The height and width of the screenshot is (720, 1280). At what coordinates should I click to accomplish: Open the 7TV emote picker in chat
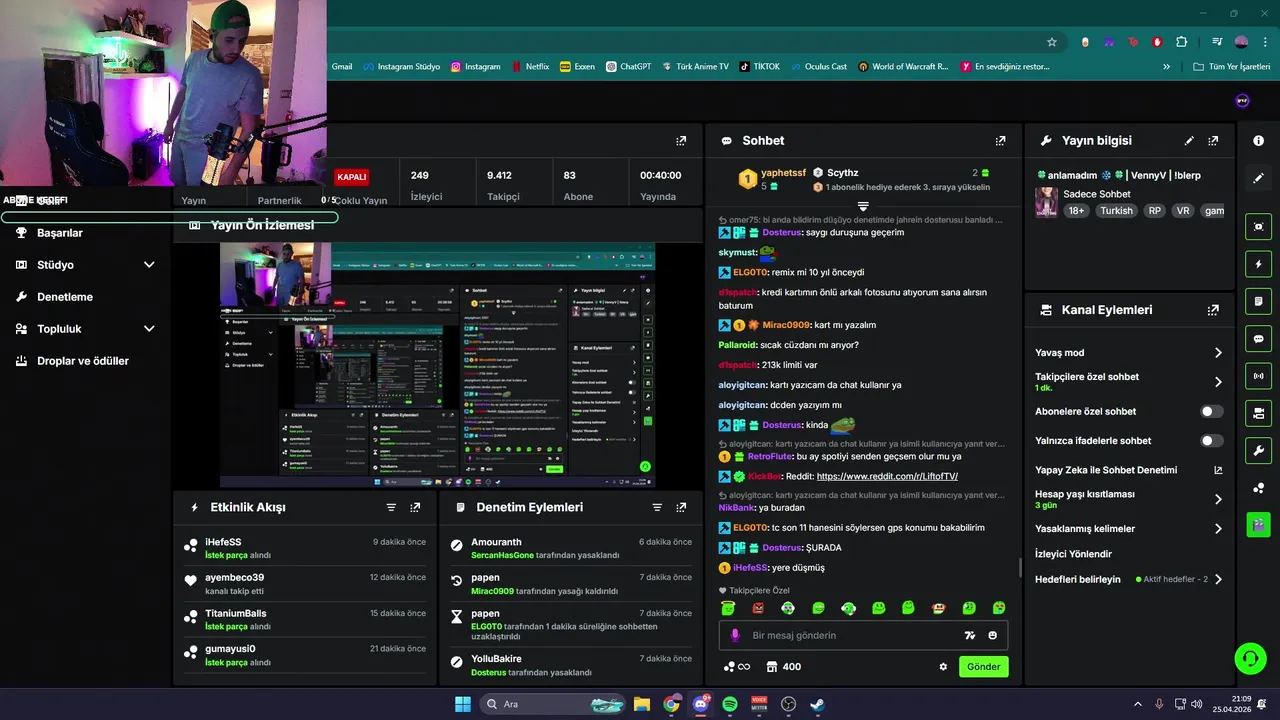[969, 635]
